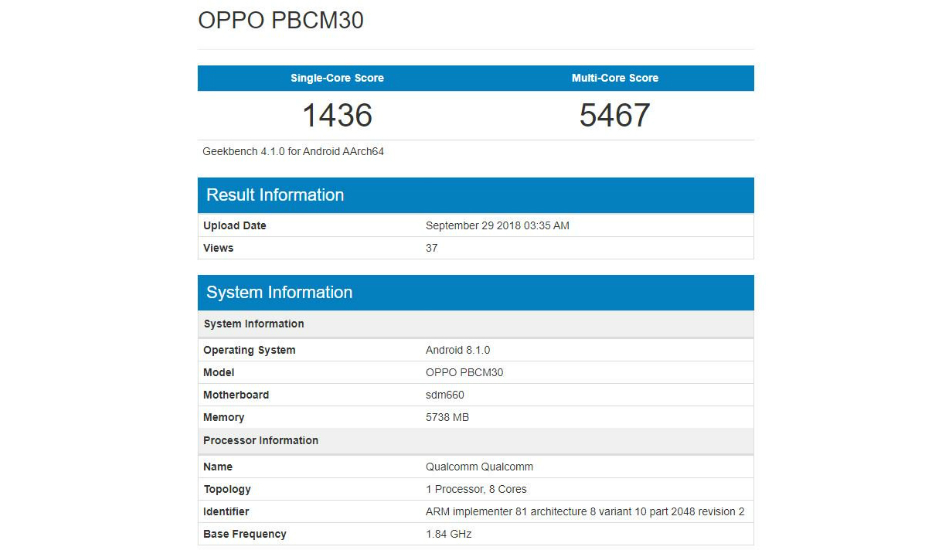Select the 1.84 GHz frequency value
950x550 pixels.
448,534
